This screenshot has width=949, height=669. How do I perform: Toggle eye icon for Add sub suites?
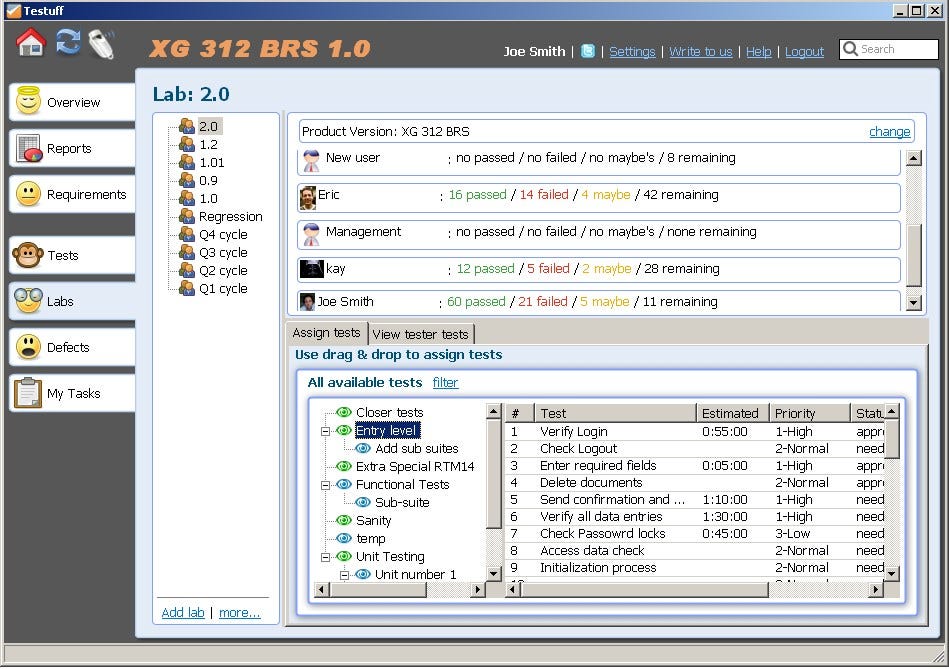[363, 448]
